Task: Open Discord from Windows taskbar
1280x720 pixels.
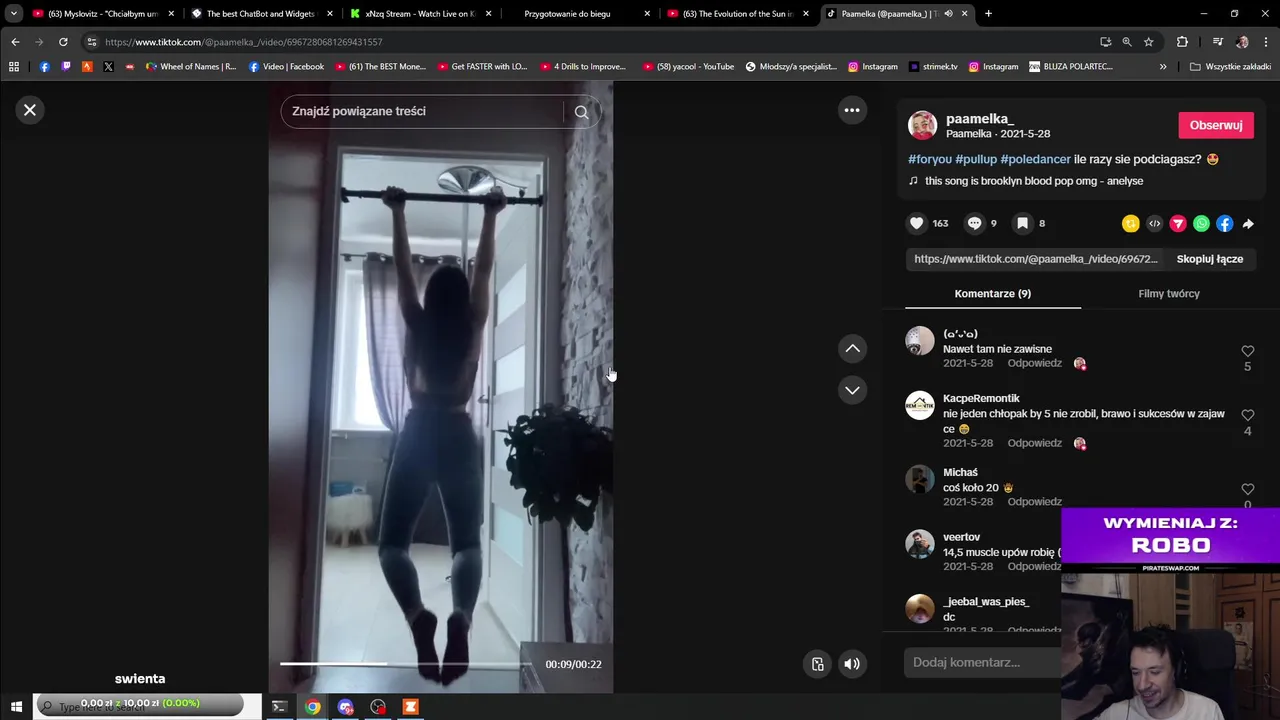Action: [x=346, y=707]
